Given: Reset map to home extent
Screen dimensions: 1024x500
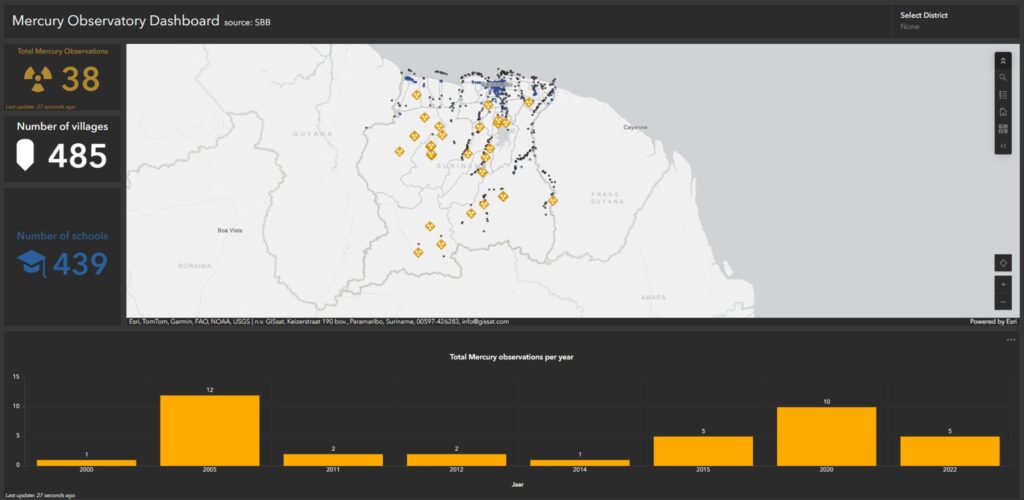Looking at the screenshot, I should click(1003, 111).
